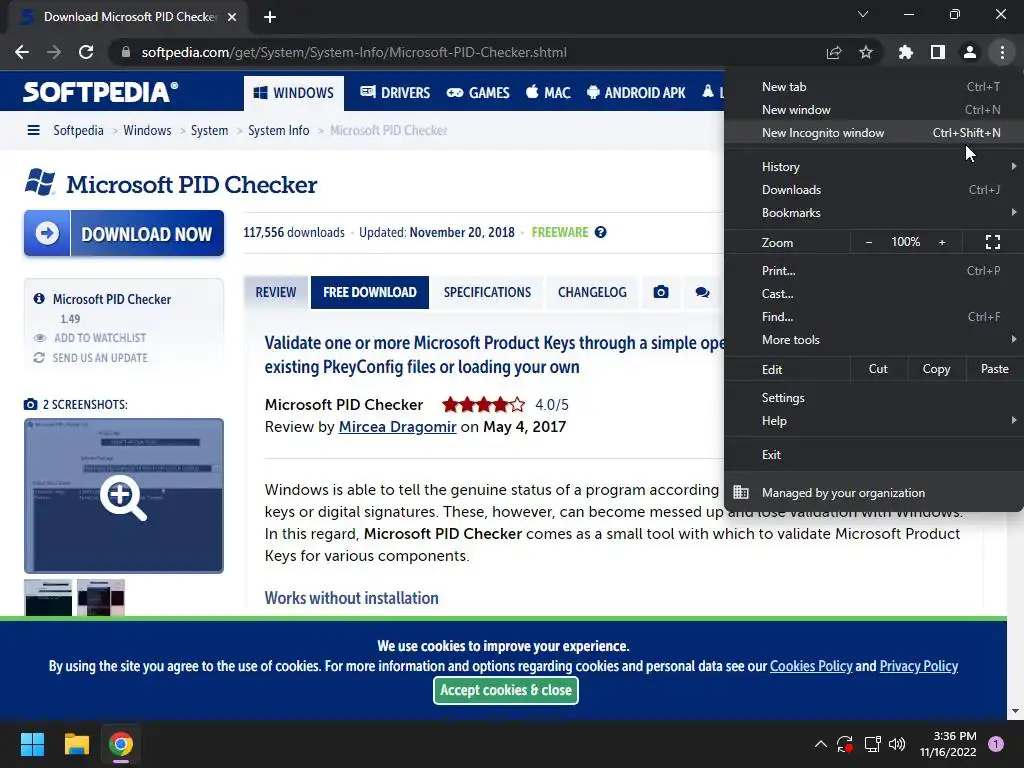The width and height of the screenshot is (1024, 768).
Task: Click Accept cookies & close button
Action: [505, 690]
